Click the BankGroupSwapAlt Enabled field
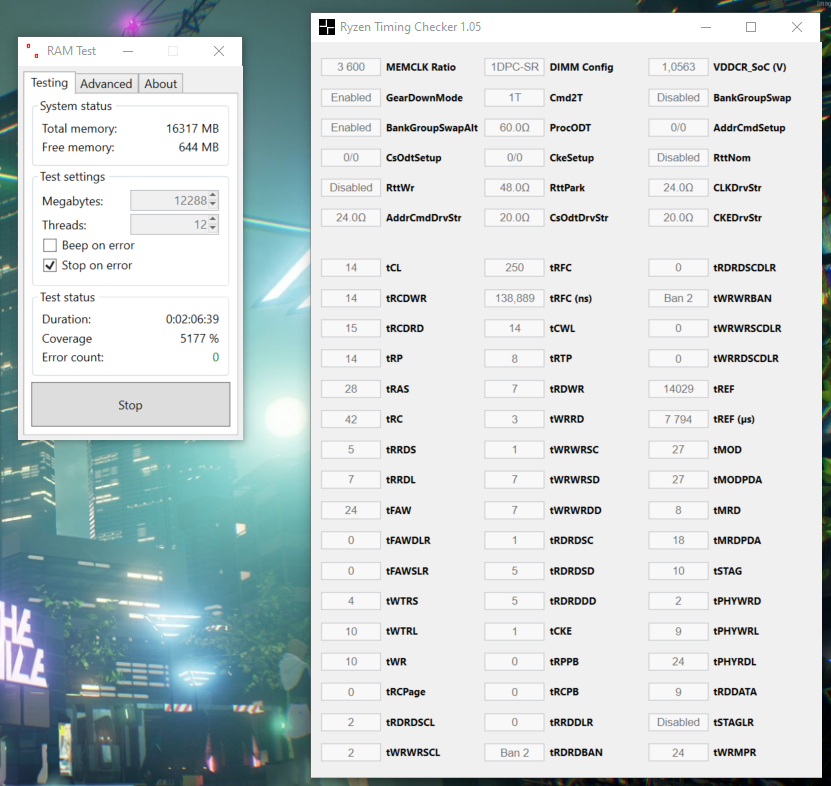This screenshot has height=786, width=831. [351, 128]
